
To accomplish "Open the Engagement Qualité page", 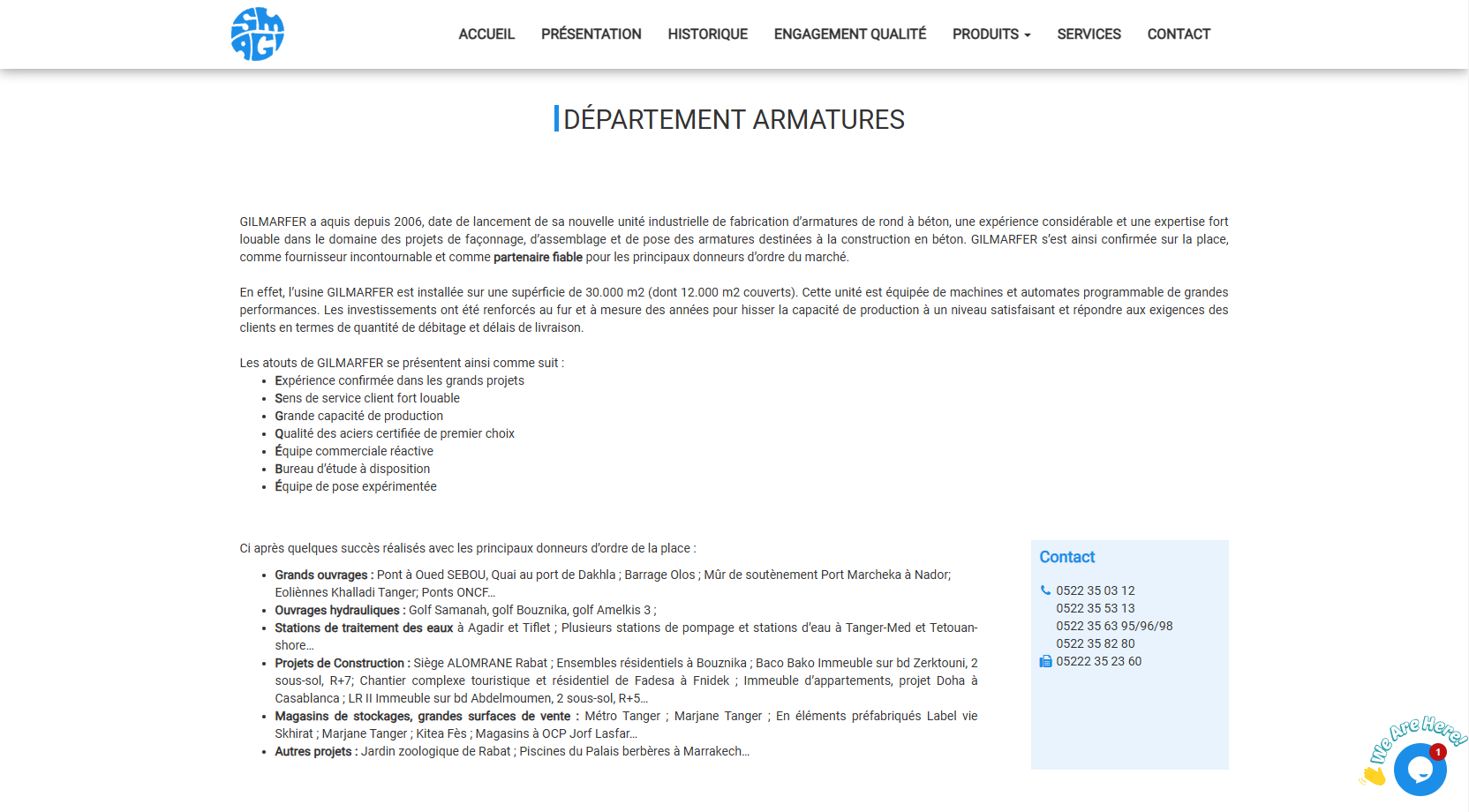I will coord(849,34).
